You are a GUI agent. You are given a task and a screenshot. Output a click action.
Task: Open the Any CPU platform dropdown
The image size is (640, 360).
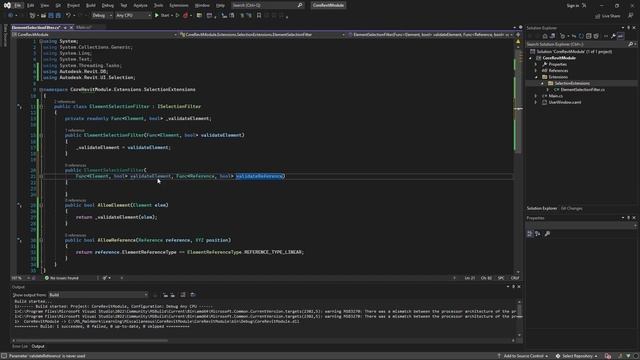(133, 16)
